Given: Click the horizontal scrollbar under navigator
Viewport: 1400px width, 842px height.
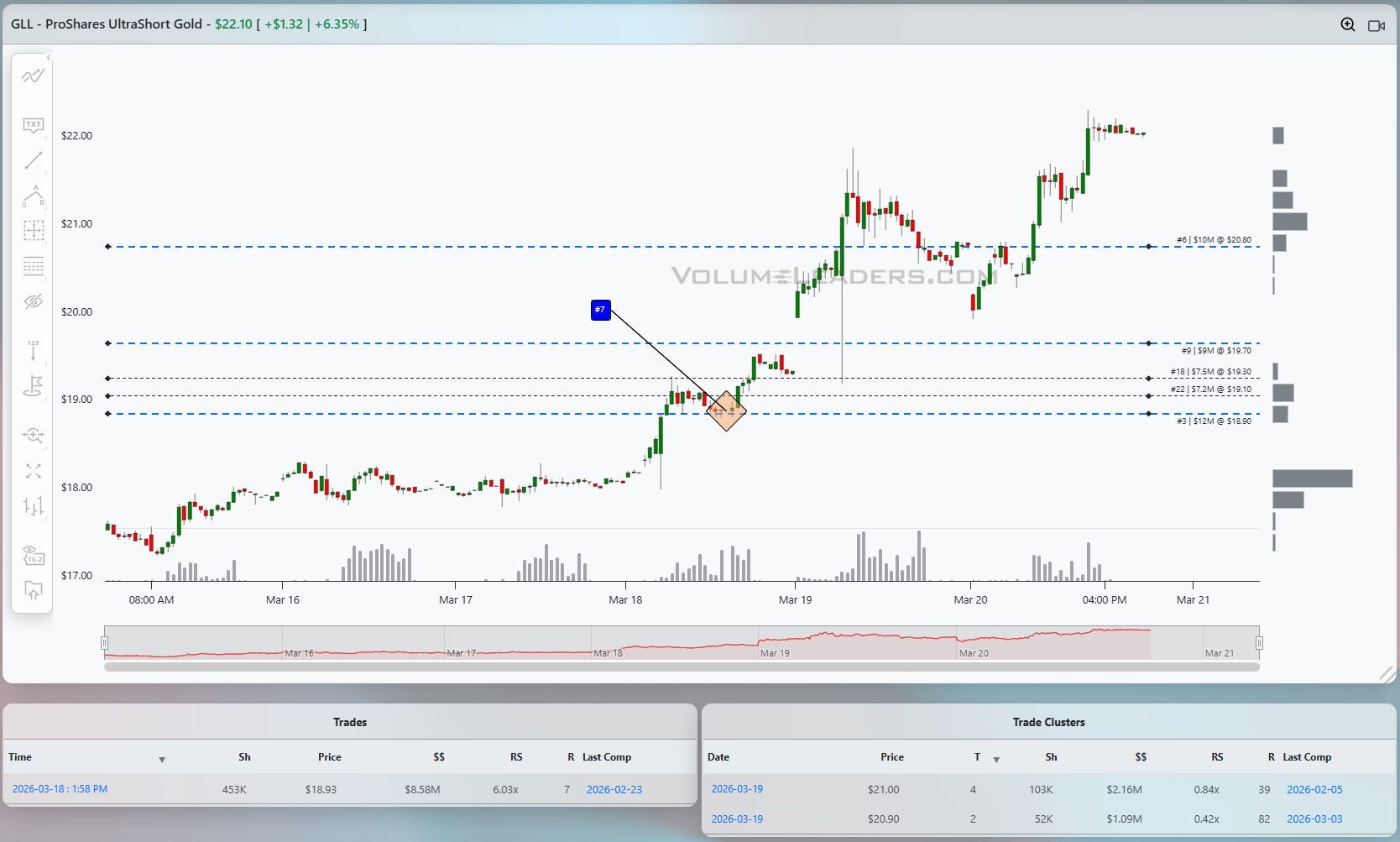Looking at the screenshot, I should click(x=682, y=667).
